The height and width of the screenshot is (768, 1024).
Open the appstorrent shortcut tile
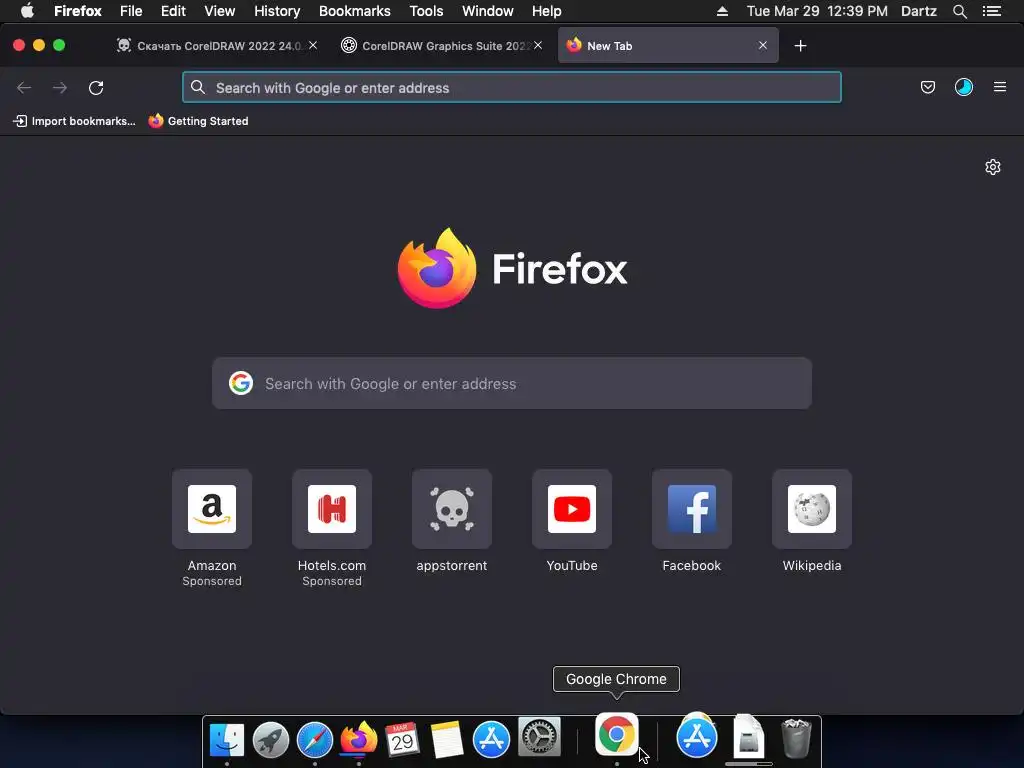coord(452,509)
